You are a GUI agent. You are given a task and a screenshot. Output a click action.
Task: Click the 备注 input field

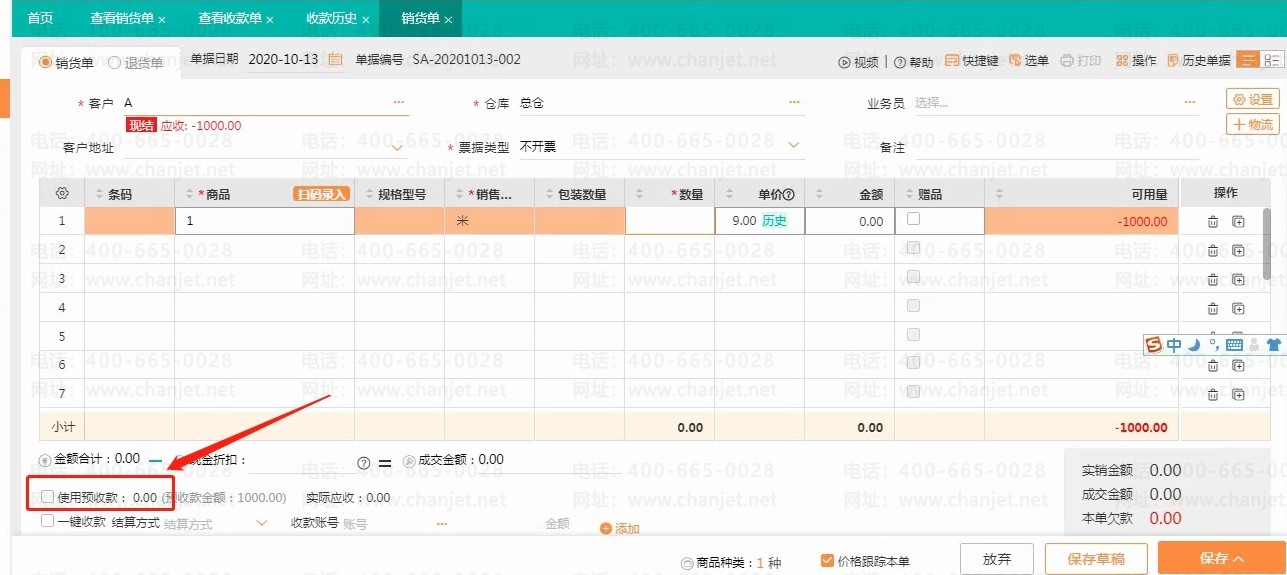[1055, 148]
